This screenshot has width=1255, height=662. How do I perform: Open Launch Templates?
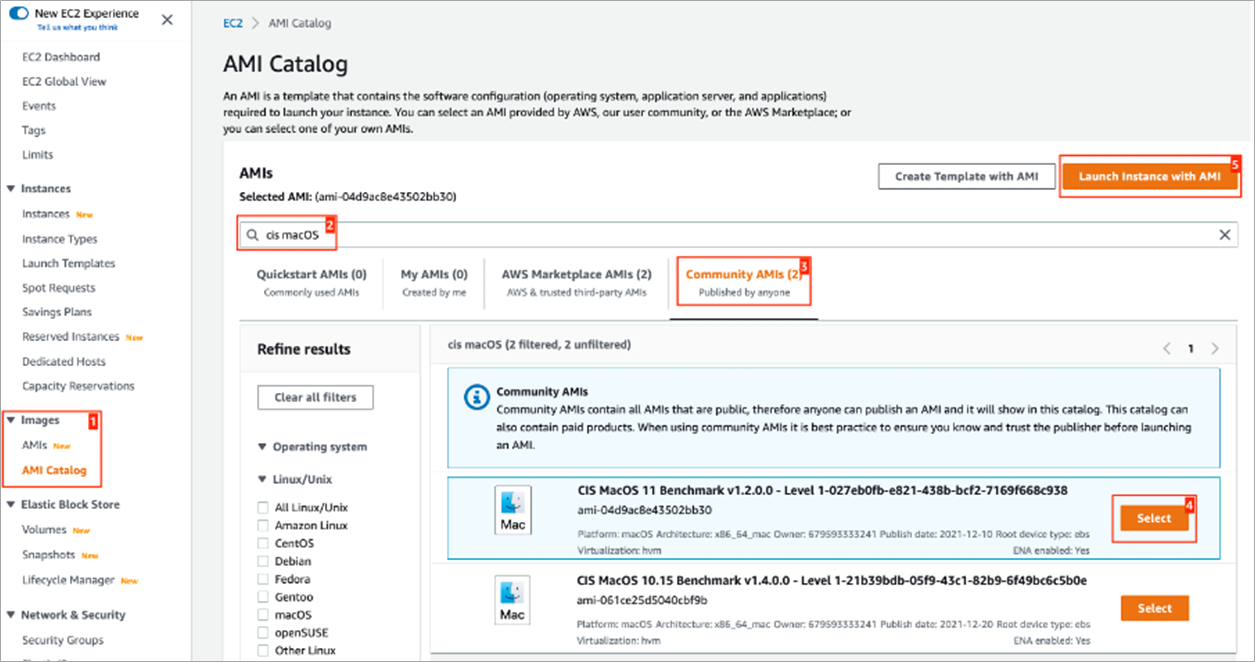[69, 264]
